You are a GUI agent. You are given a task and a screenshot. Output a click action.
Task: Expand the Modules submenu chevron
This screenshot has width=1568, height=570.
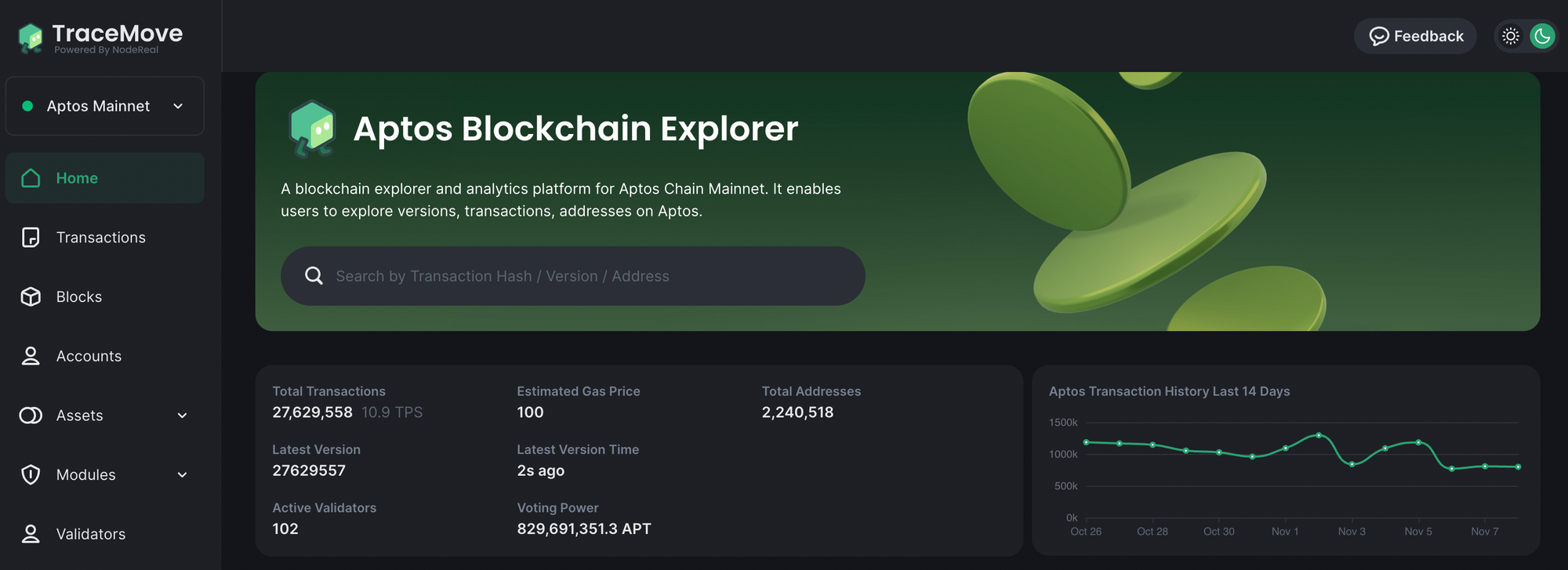(182, 475)
